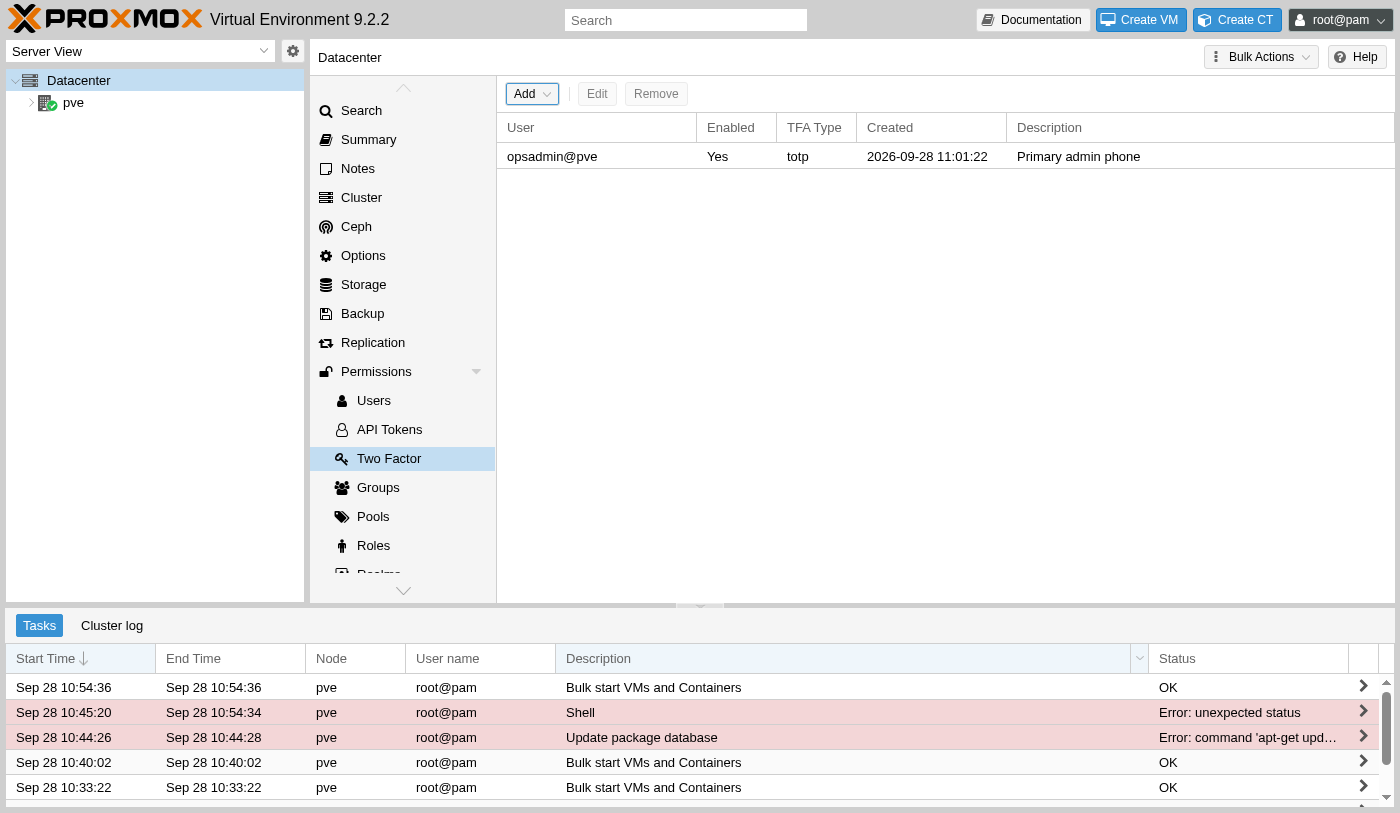The width and height of the screenshot is (1400, 813).
Task: Open the Two Factor menu item
Action: click(403, 459)
